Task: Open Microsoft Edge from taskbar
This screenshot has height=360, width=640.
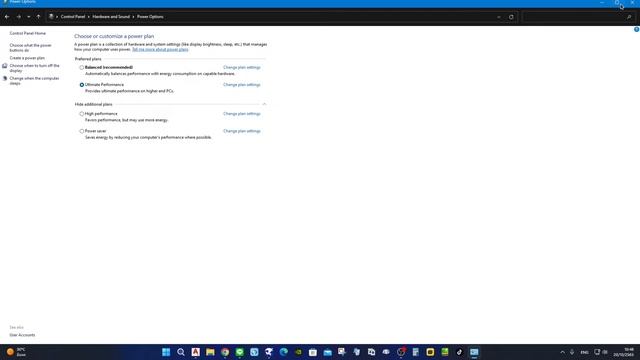Action: (284, 352)
